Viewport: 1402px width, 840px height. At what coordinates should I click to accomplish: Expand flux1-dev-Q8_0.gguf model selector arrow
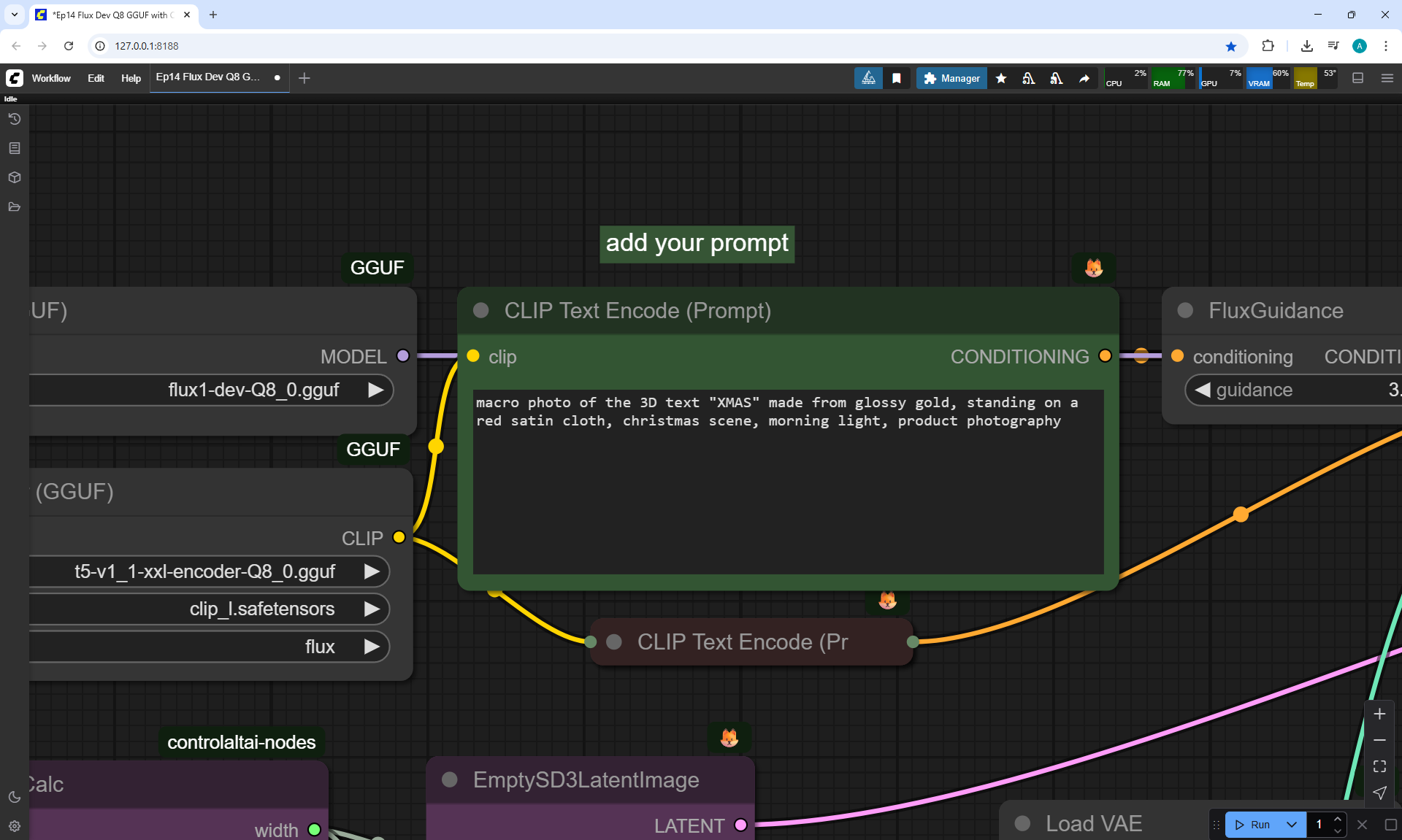pyautogui.click(x=375, y=390)
